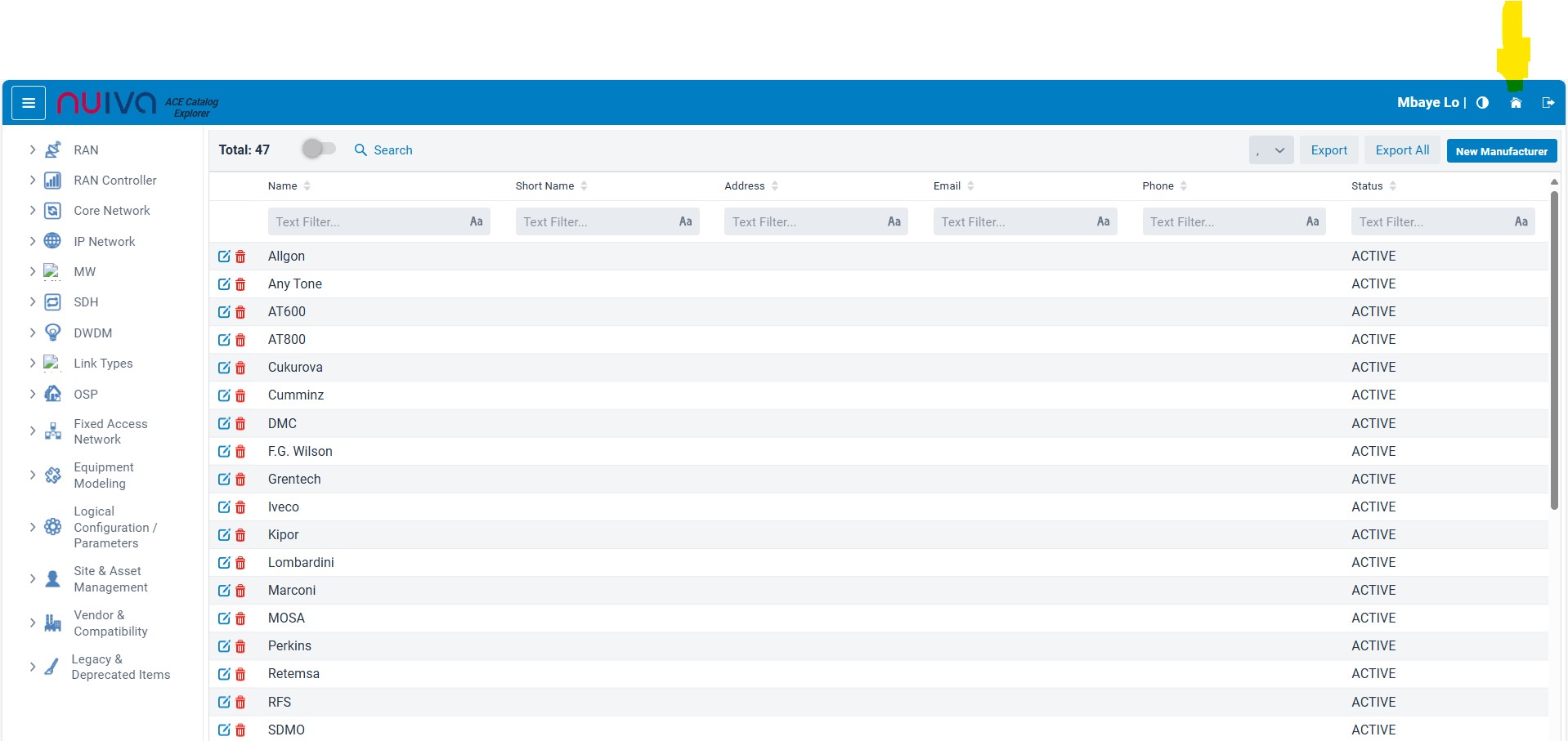This screenshot has width=1568, height=741.
Task: Click the vertical scrollbar of the table
Action: tap(1554, 351)
